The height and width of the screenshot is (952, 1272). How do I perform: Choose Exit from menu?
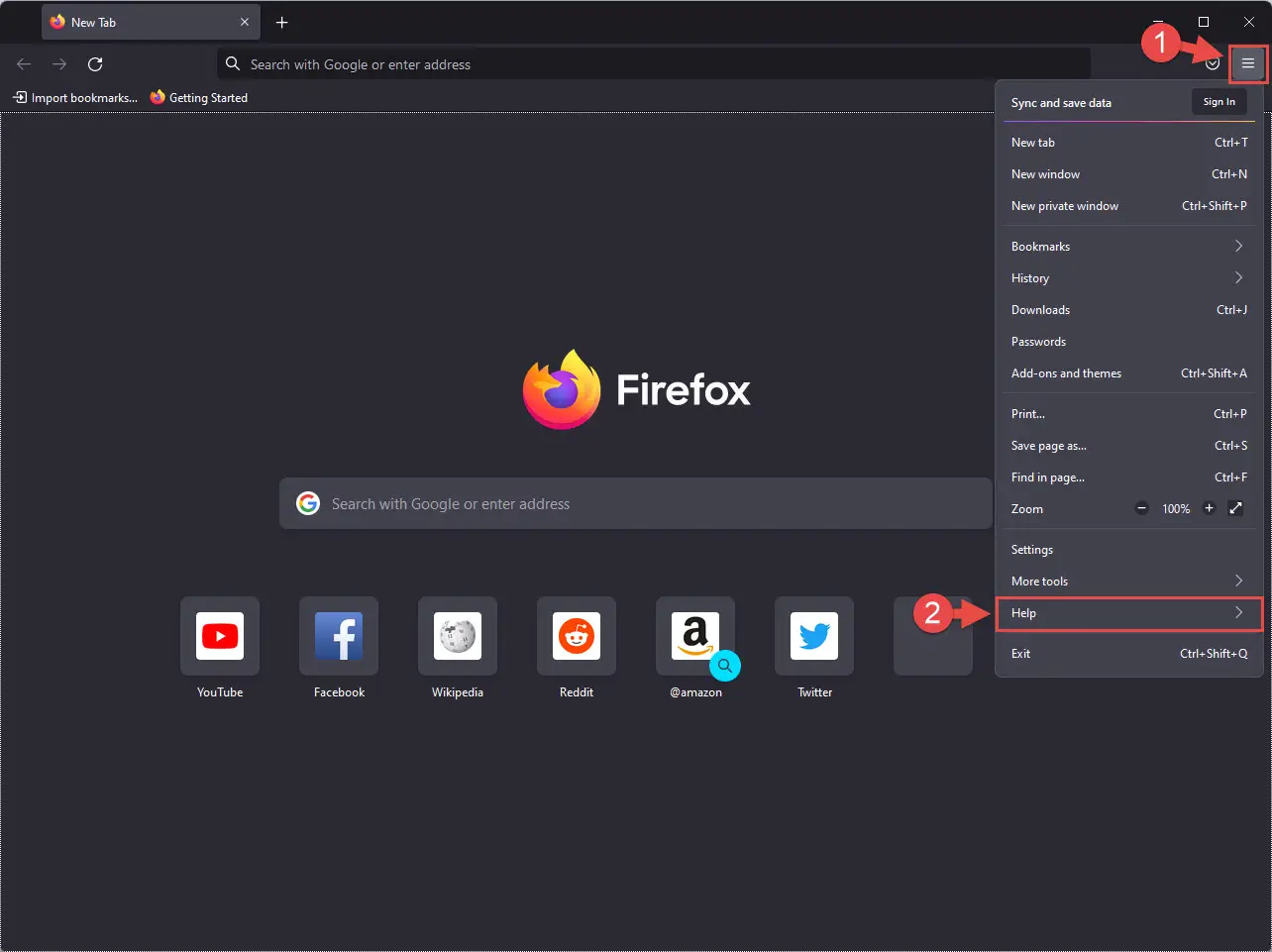click(x=1129, y=654)
